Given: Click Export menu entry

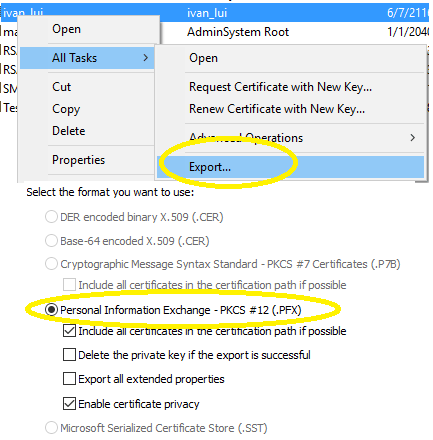Looking at the screenshot, I should (290, 167).
